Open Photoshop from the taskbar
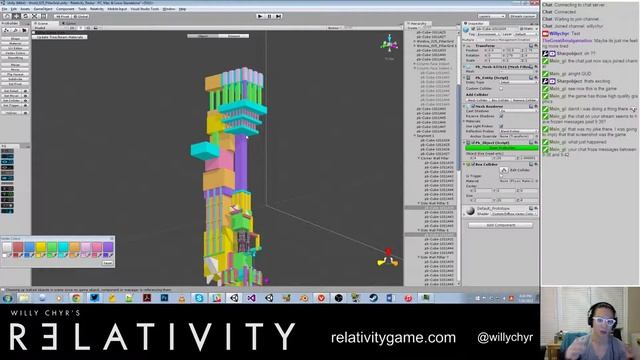 coord(164,298)
